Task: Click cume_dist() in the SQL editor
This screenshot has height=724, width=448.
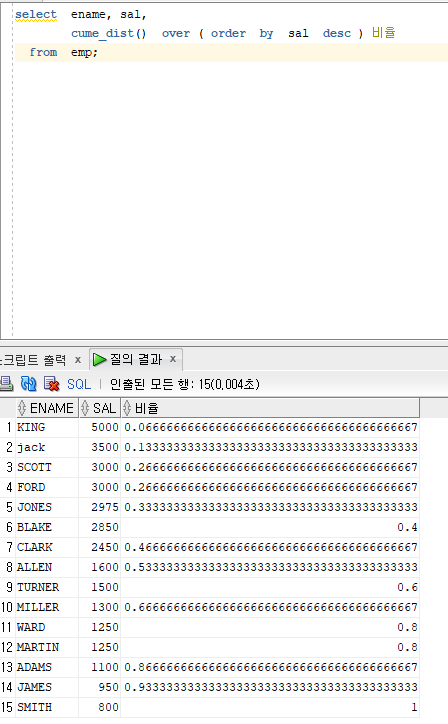Action: point(109,33)
